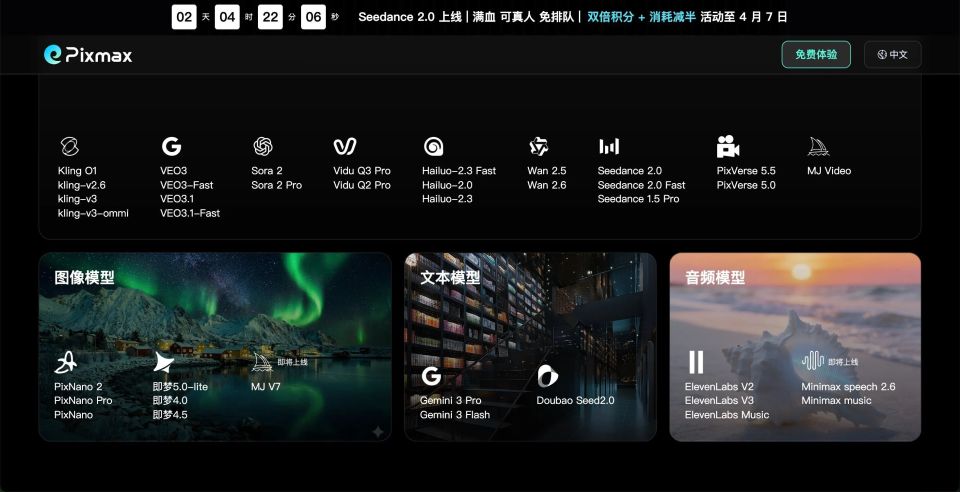The width and height of the screenshot is (960, 492).
Task: Select the PixVerse 5.0 model
Action: pos(746,185)
